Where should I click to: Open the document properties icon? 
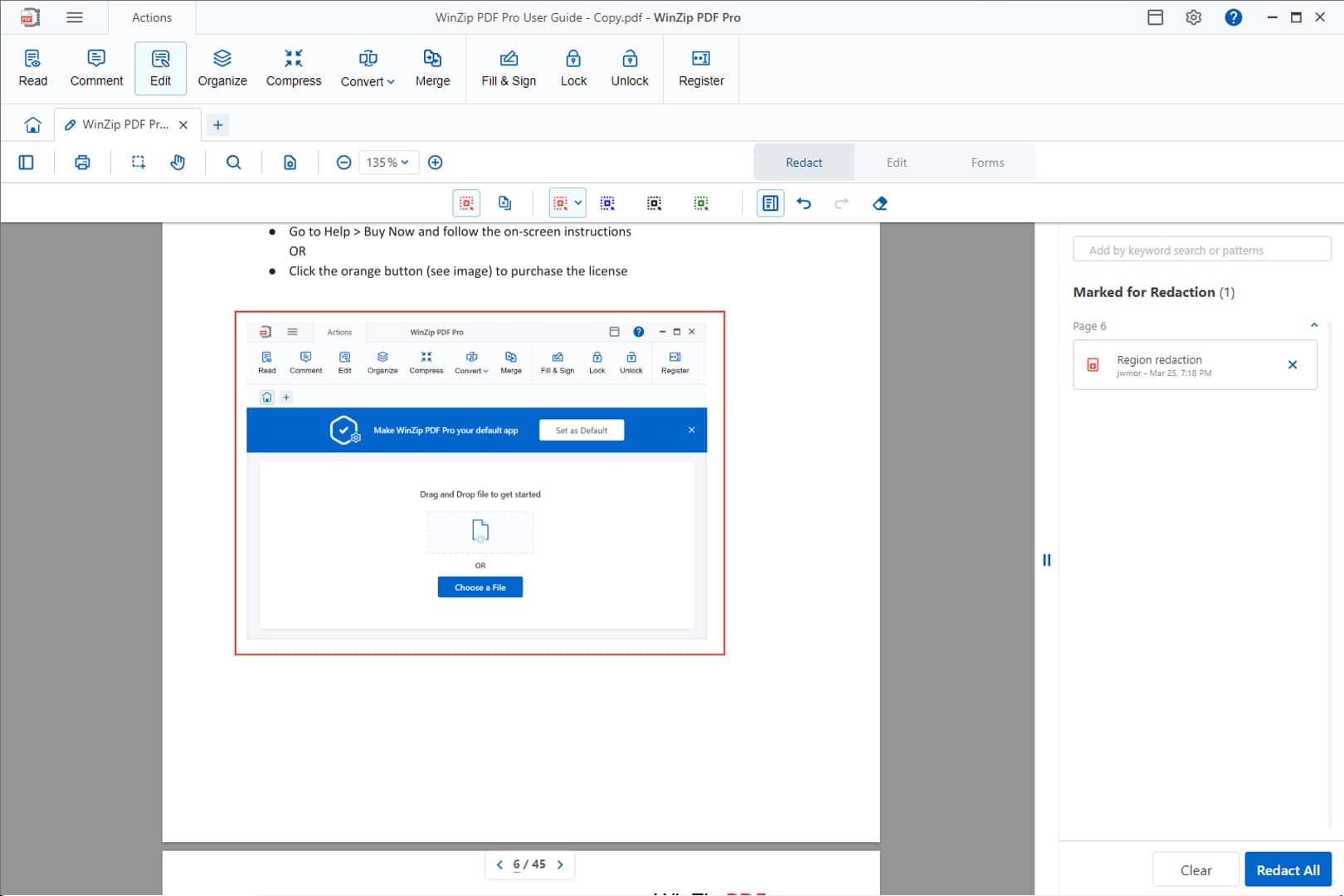click(x=290, y=163)
